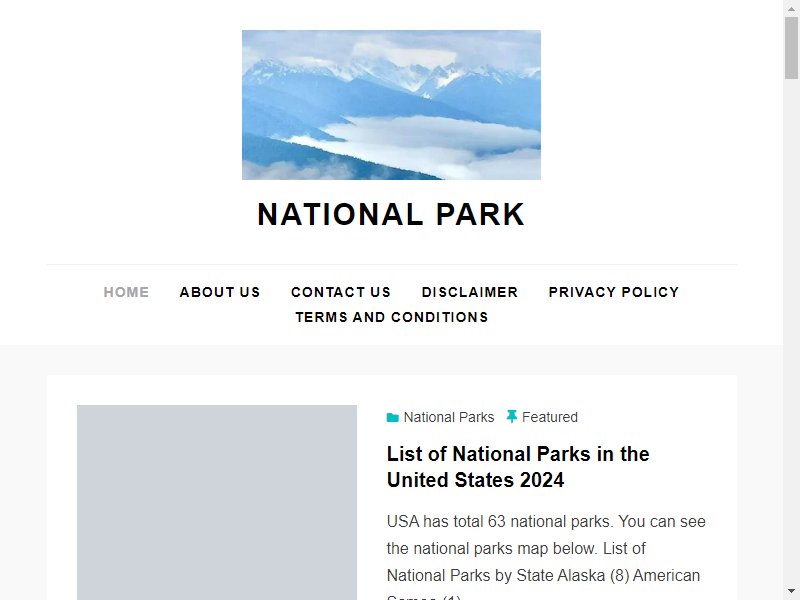Screen dimensions: 800x600
Task: Click the Featured label text
Action: point(549,417)
